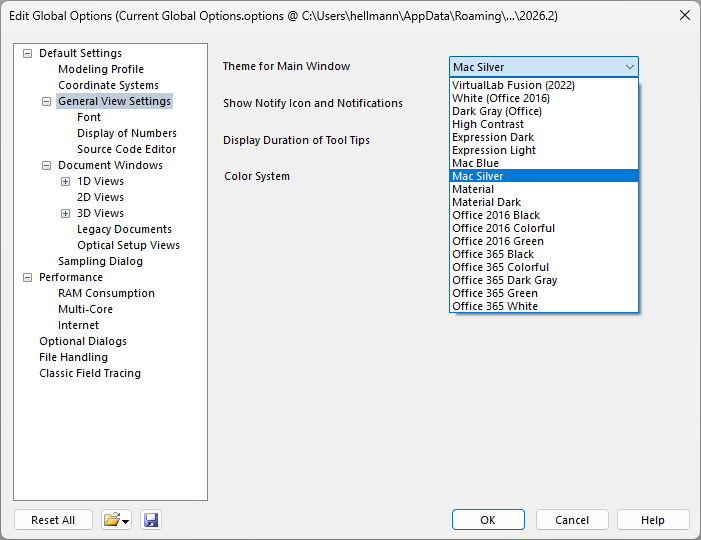
Task: Select Internet tree item
Action: 79,325
